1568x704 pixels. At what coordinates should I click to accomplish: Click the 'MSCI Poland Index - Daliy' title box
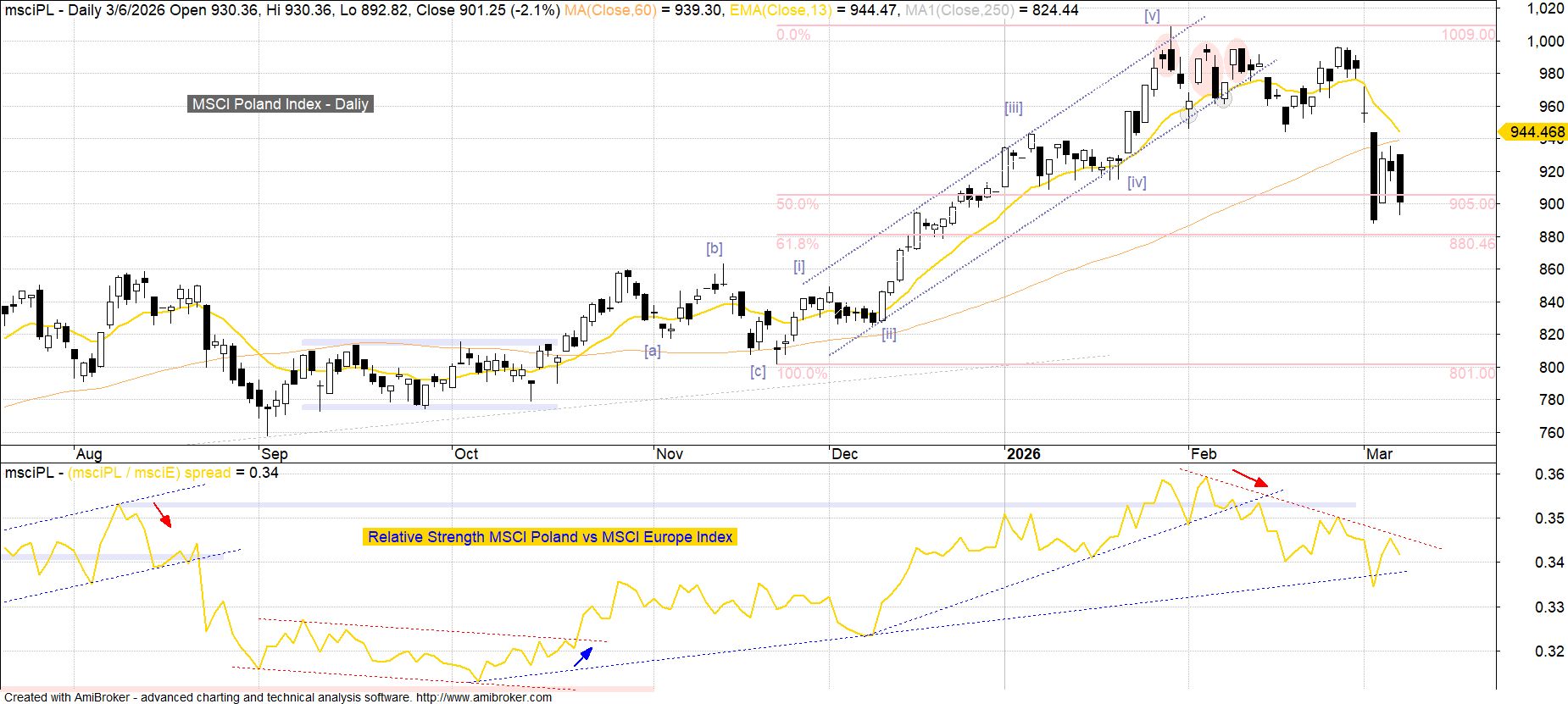(x=281, y=104)
